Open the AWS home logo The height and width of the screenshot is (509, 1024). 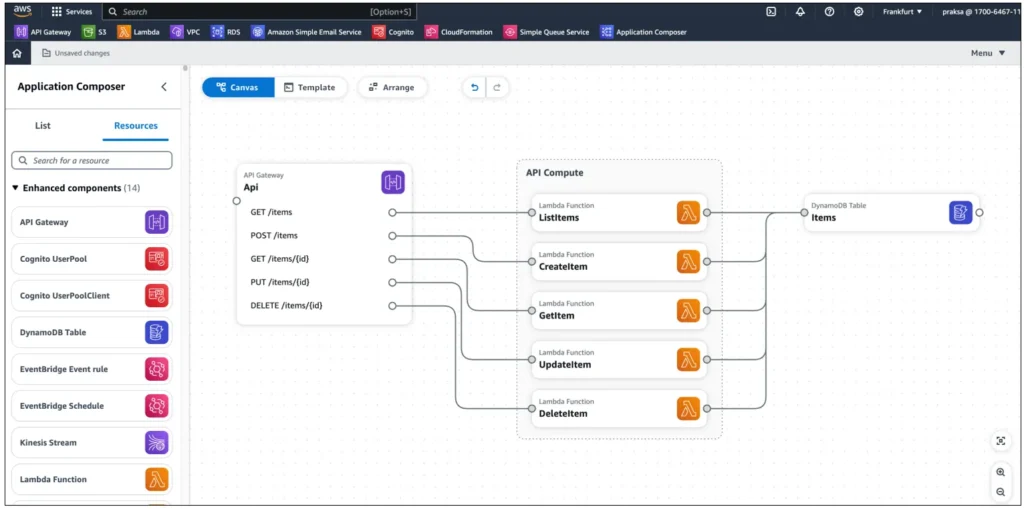(23, 12)
